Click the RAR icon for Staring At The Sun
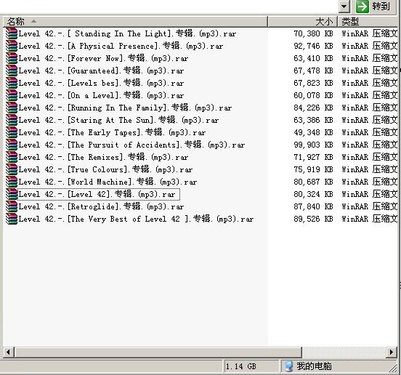 click(12, 120)
